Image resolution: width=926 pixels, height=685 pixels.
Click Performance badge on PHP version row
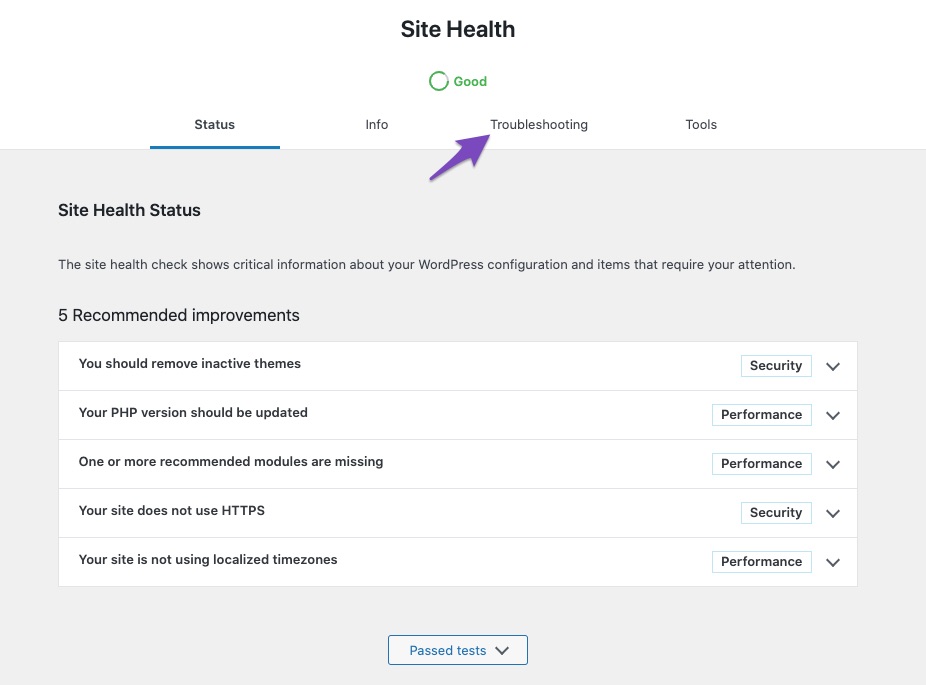point(761,415)
